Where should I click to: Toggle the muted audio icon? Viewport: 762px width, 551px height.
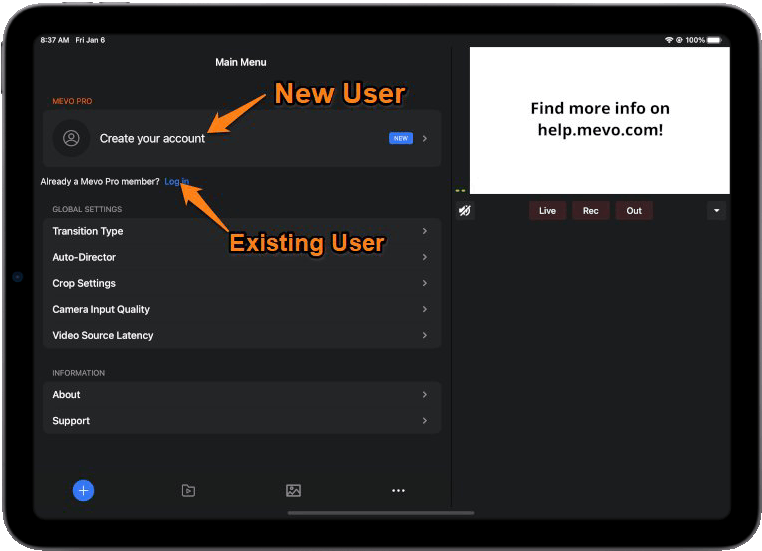coord(465,210)
